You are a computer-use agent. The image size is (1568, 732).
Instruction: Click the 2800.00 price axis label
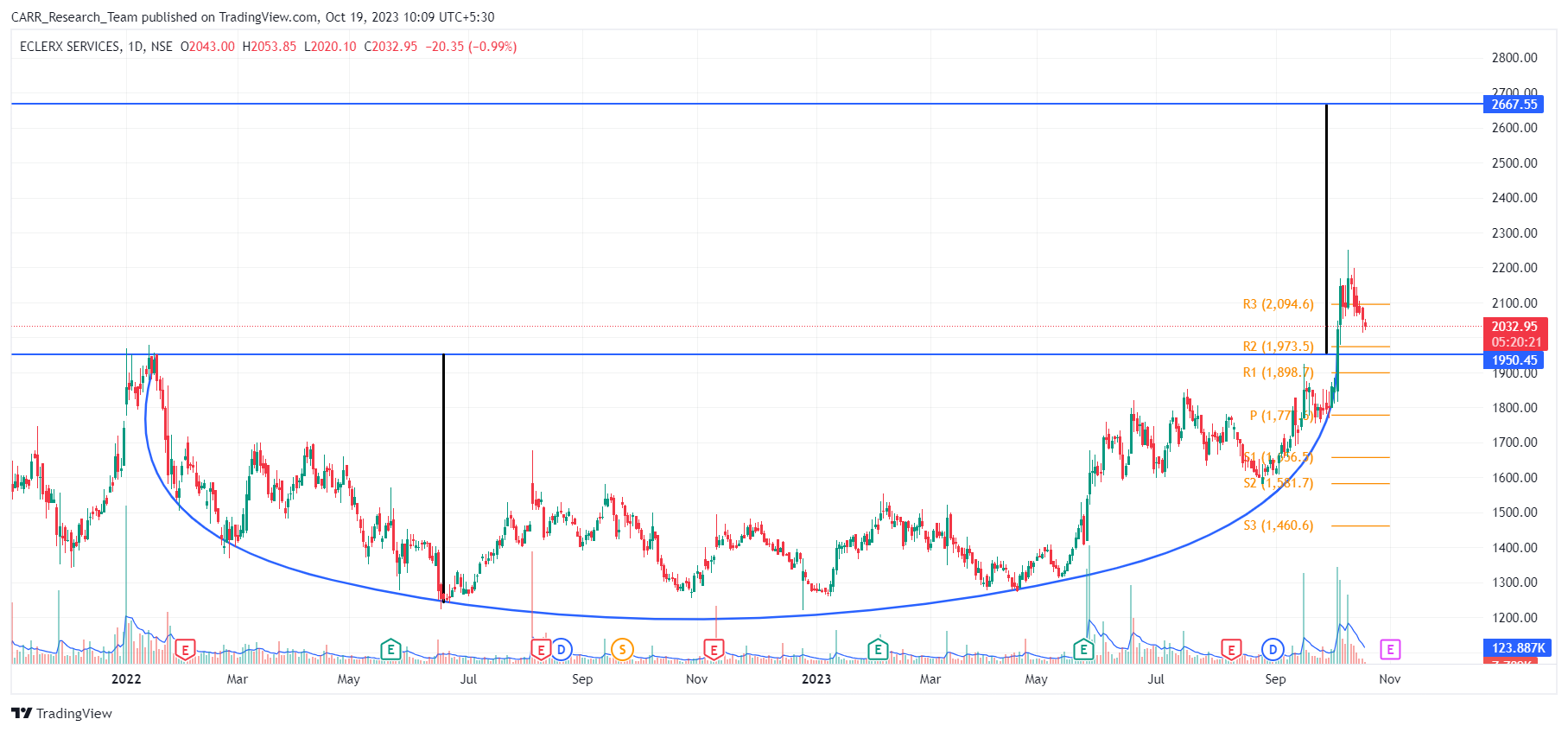pos(1514,58)
